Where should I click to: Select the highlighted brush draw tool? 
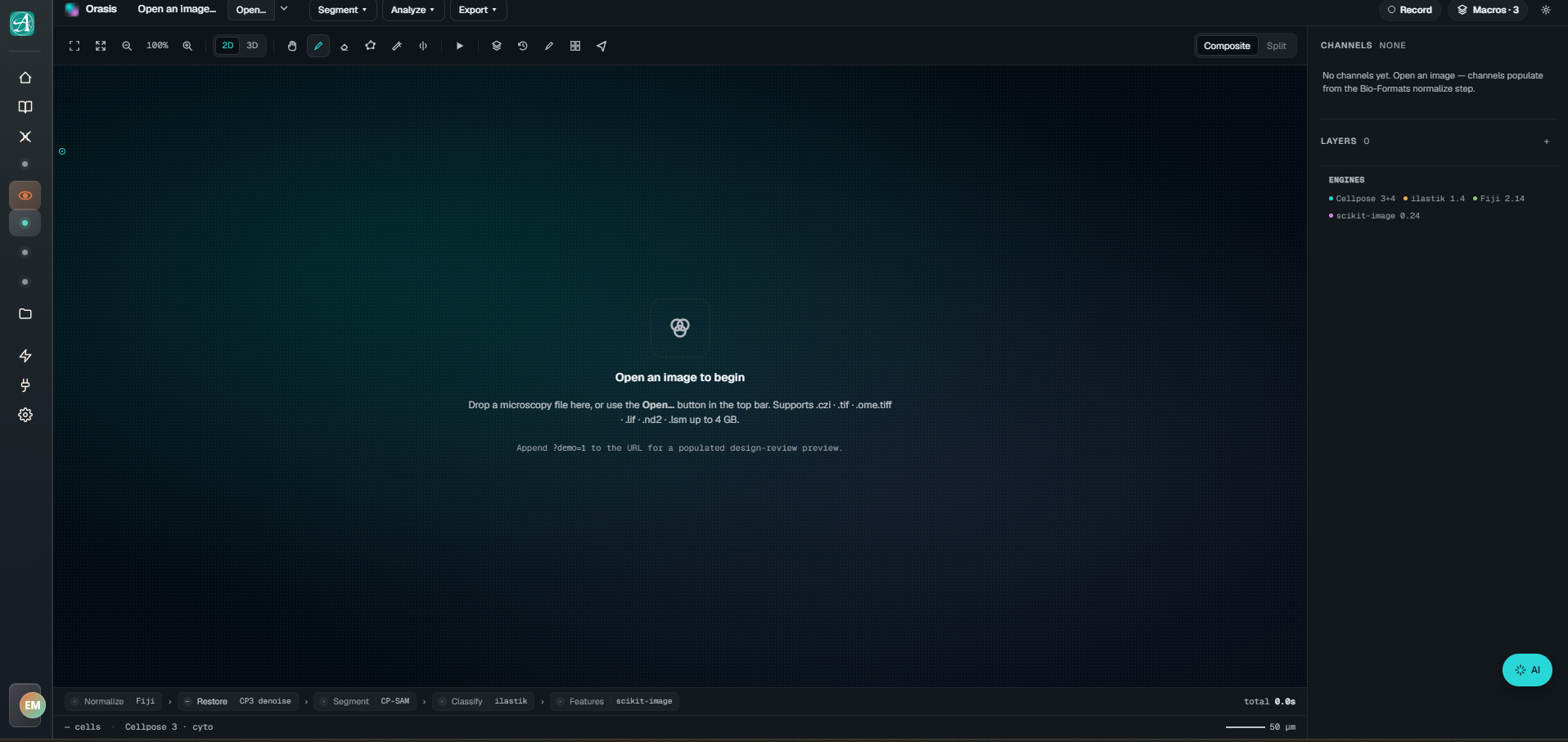click(318, 46)
